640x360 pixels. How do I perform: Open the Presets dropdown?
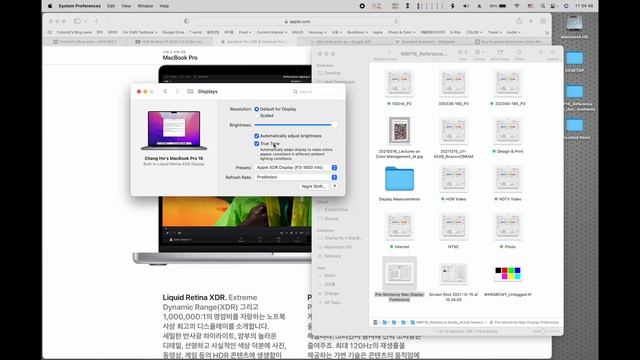[296, 167]
